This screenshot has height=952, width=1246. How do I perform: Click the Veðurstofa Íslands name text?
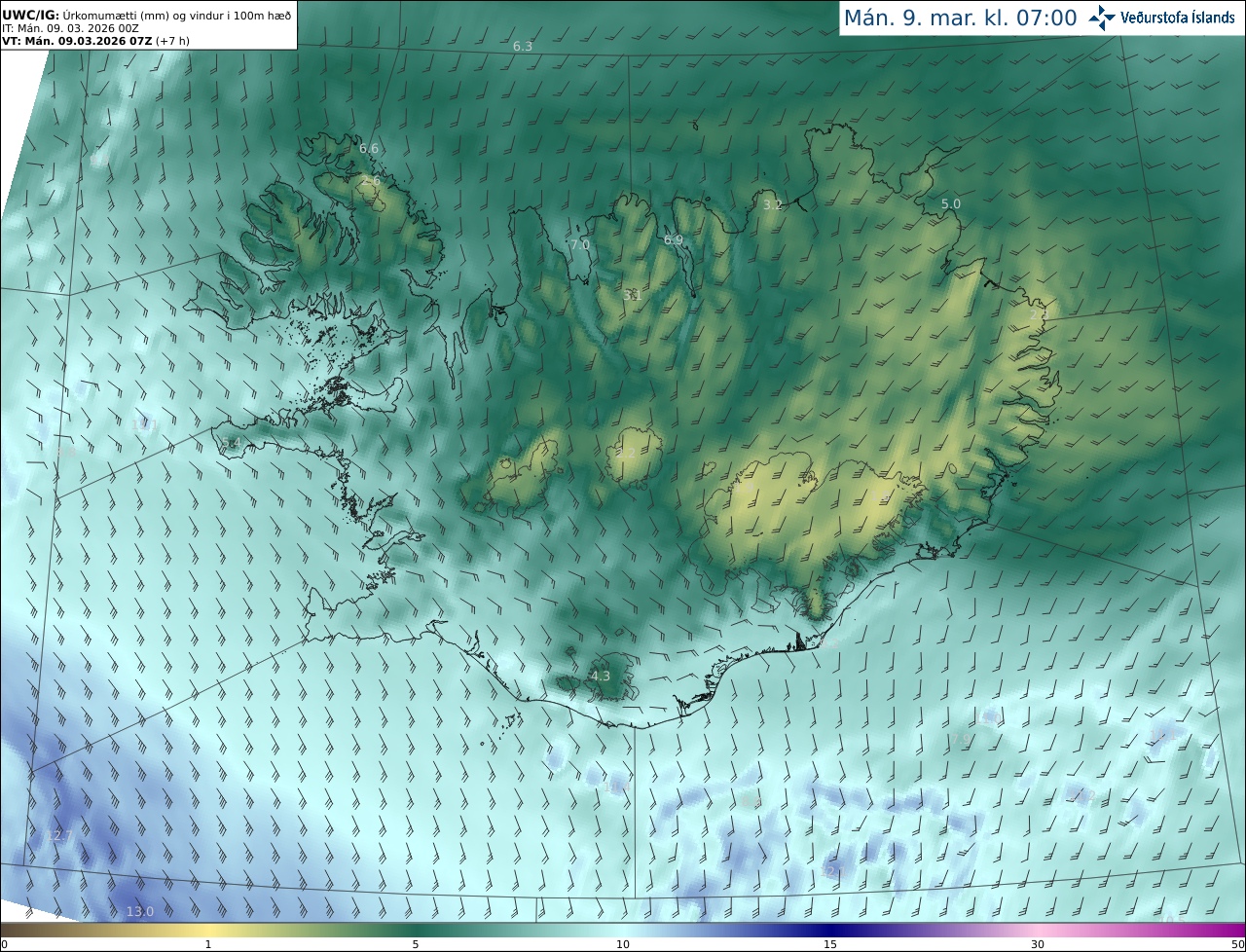coord(1178,18)
